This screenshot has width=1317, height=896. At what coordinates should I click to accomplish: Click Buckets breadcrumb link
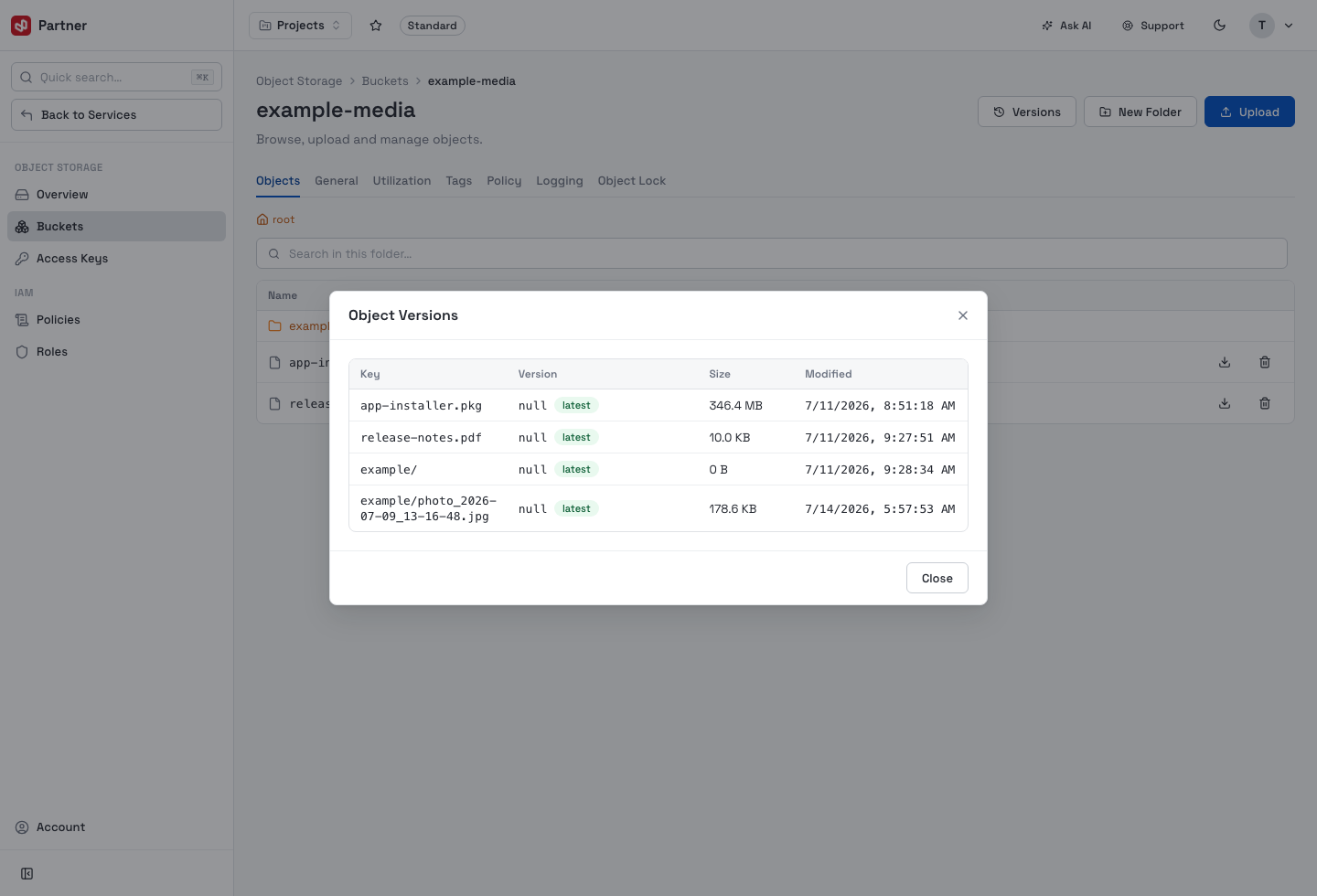click(x=385, y=81)
